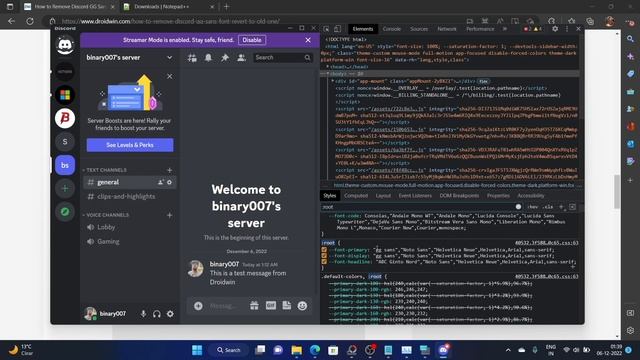Open DevTools more options kebab menu

click(567, 29)
